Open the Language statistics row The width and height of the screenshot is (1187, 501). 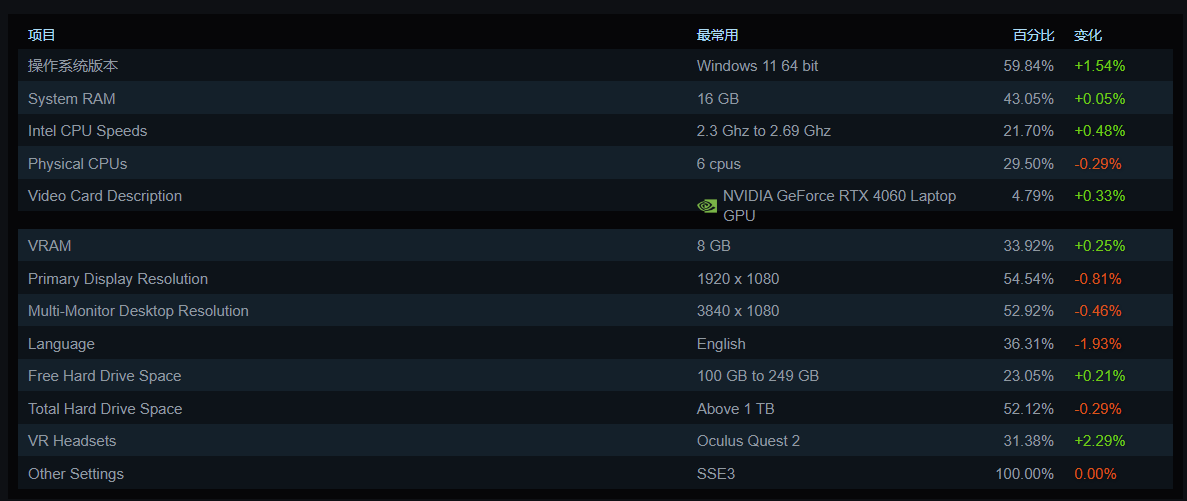[61, 344]
